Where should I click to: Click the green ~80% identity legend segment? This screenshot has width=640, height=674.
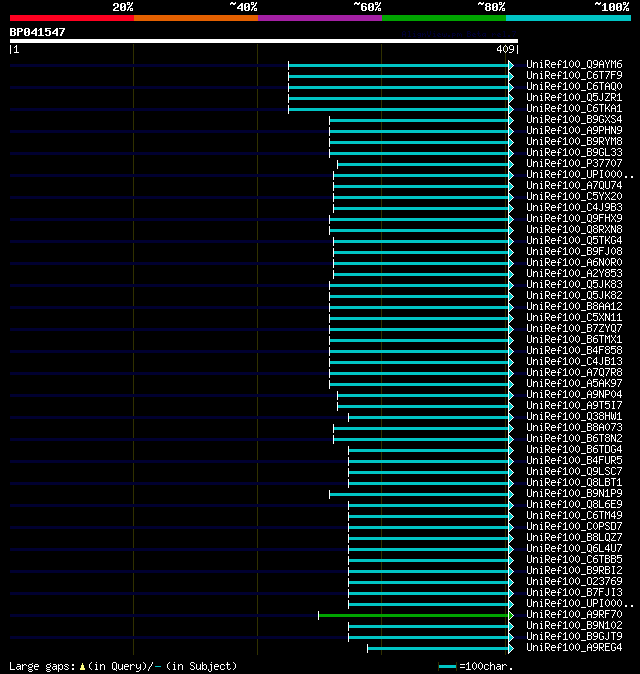(x=444, y=18)
